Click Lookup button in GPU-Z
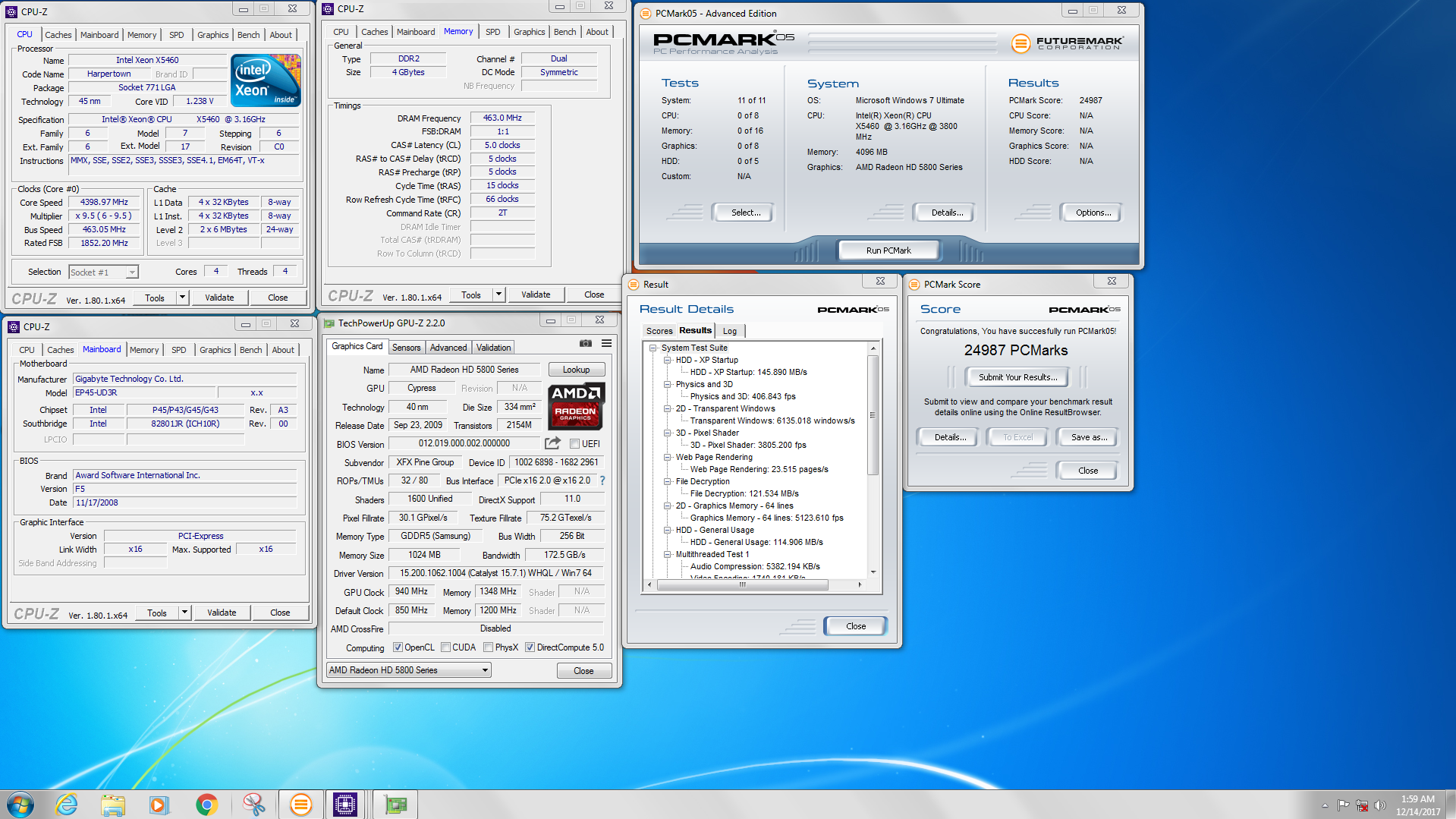 [x=576, y=370]
